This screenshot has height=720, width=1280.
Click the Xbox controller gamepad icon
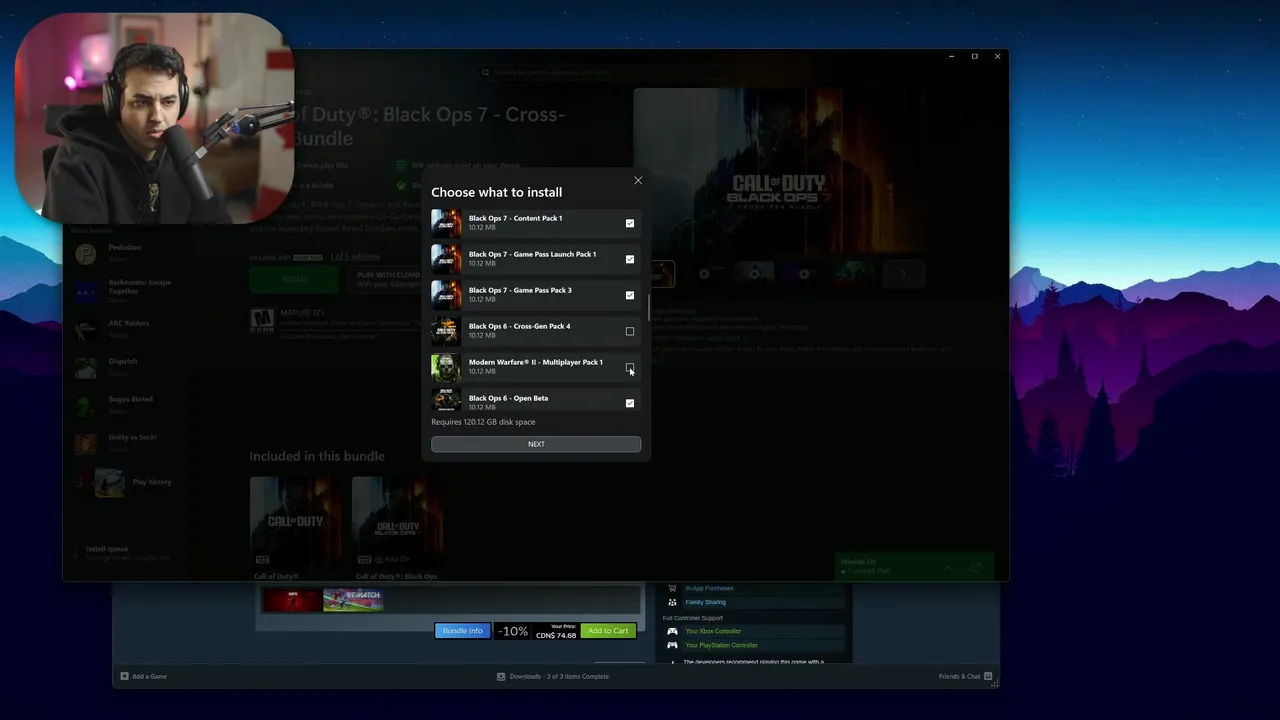(x=672, y=631)
